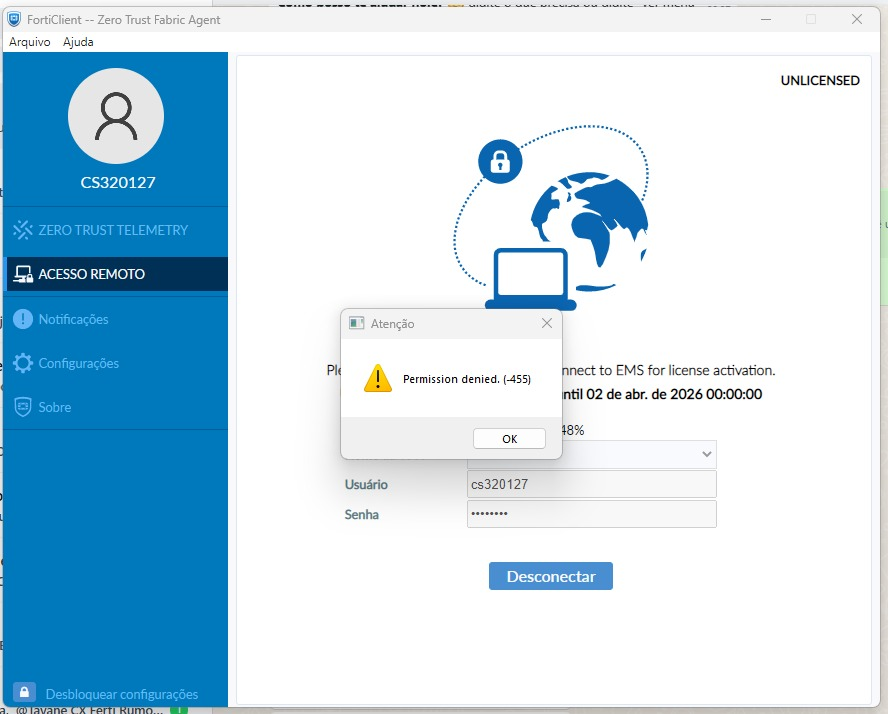888x714 pixels.
Task: Click the Atenção dialog title icon
Action: pos(356,323)
